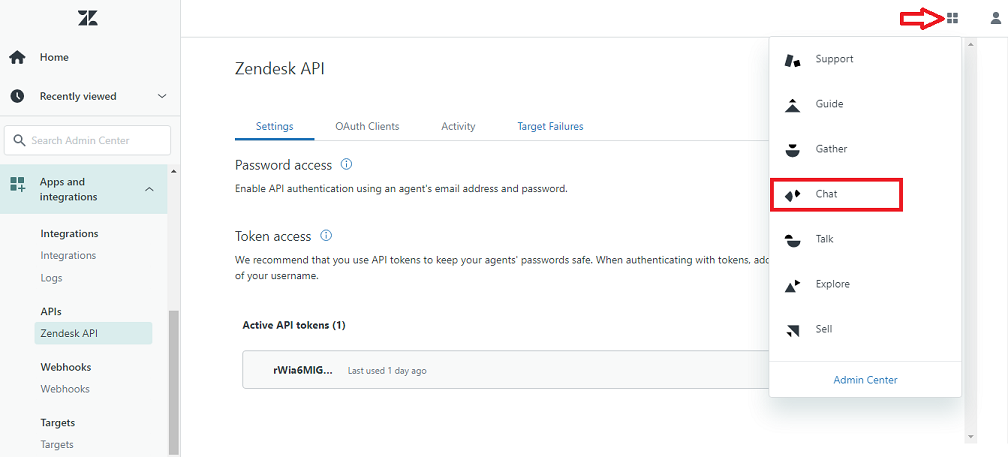Click the 'APIs' group heading in sidebar

51,311
